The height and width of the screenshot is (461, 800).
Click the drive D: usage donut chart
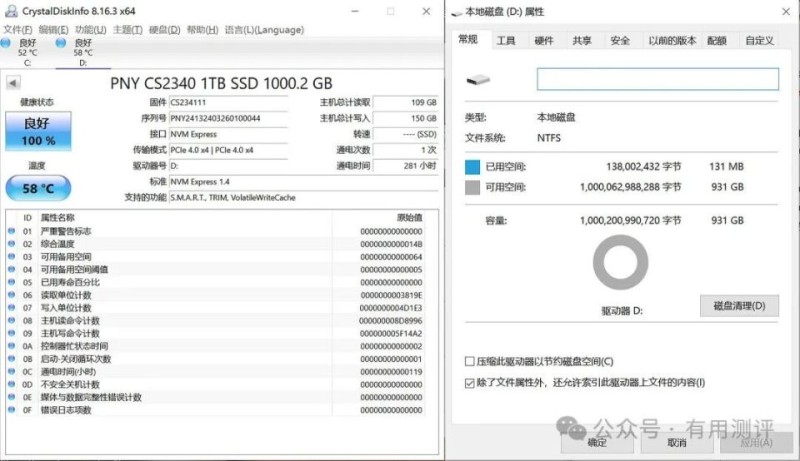click(620, 263)
